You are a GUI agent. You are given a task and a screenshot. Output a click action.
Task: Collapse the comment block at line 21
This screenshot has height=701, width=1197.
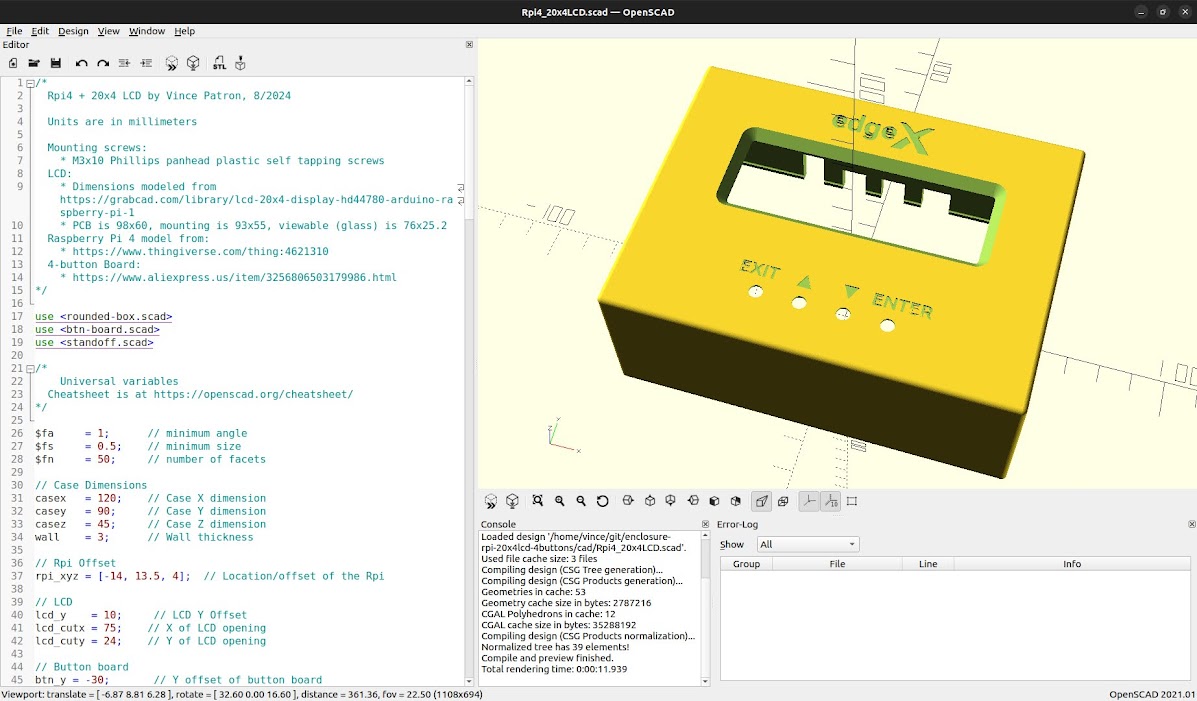click(x=30, y=369)
